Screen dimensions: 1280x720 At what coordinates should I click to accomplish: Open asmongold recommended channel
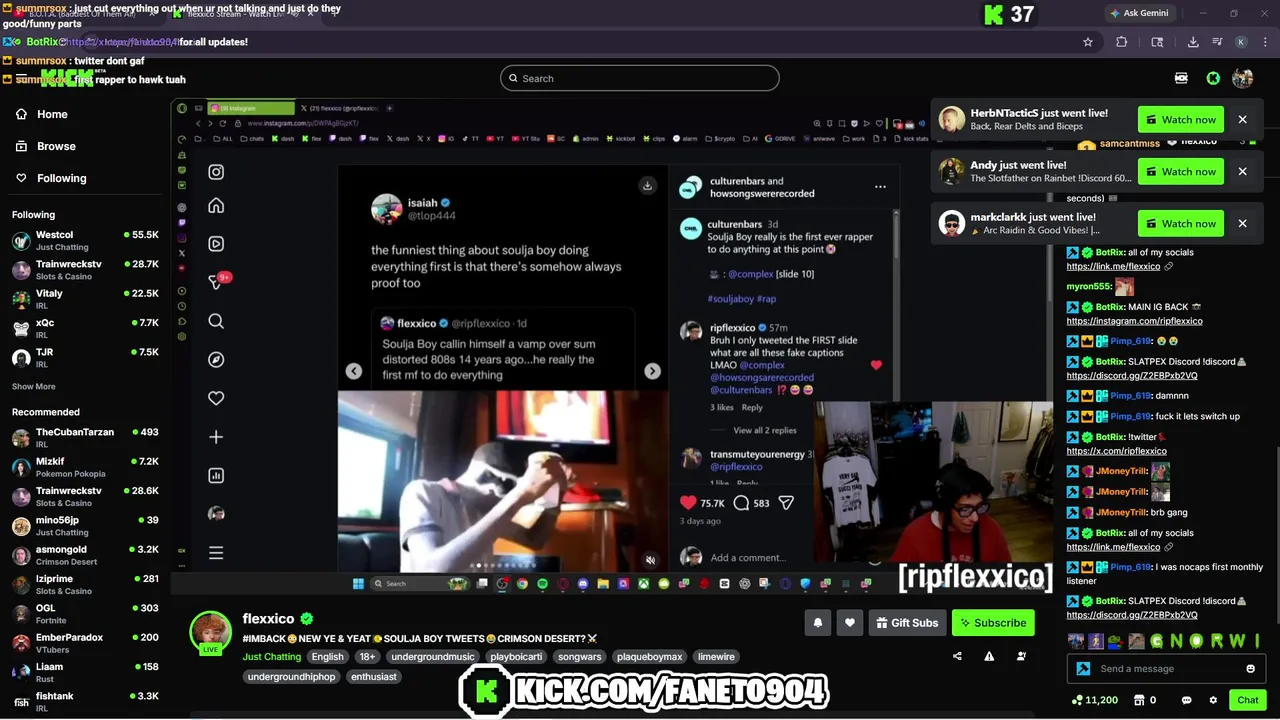pyautogui.click(x=85, y=555)
